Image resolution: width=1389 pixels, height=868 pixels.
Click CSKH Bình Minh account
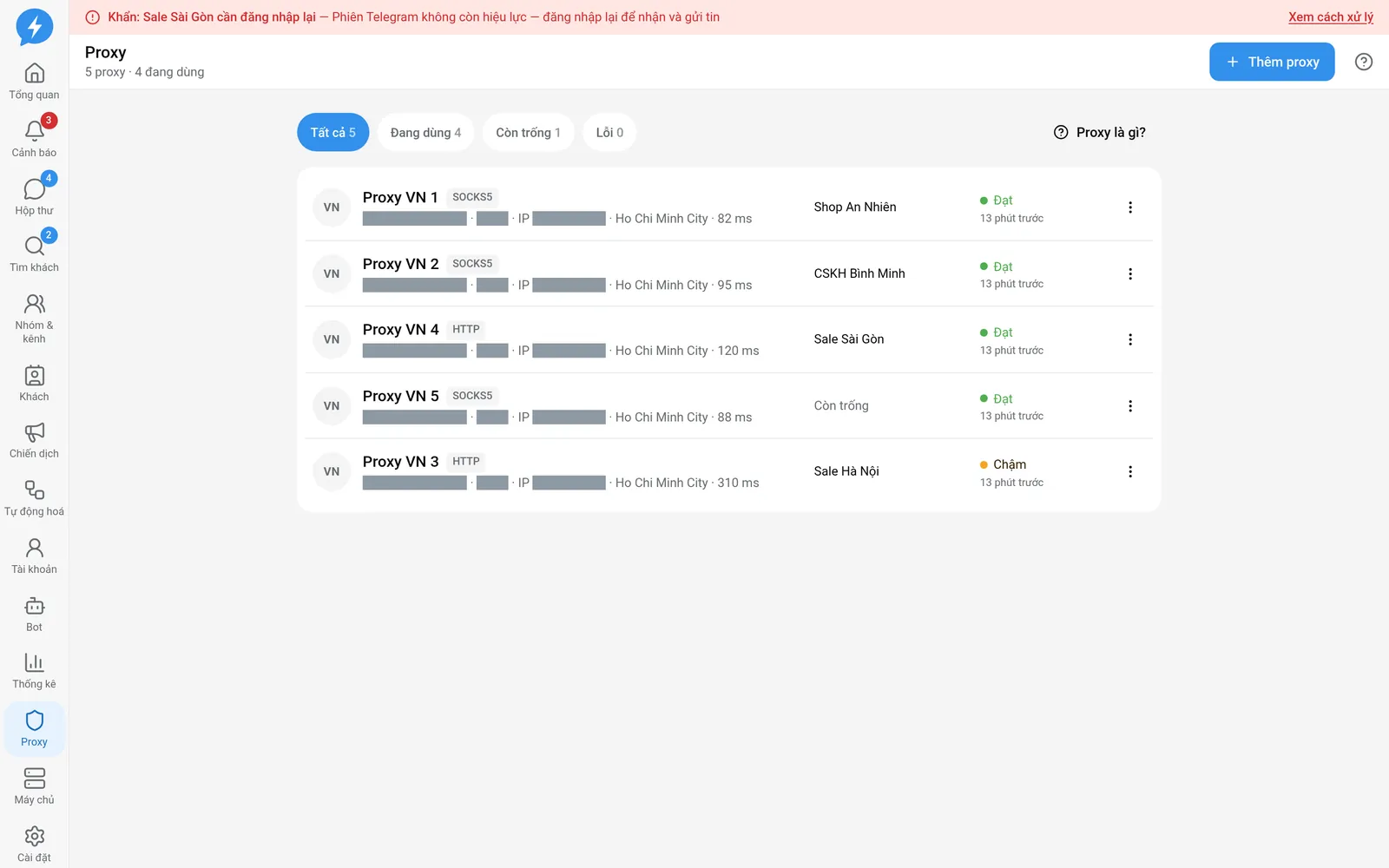point(859,273)
